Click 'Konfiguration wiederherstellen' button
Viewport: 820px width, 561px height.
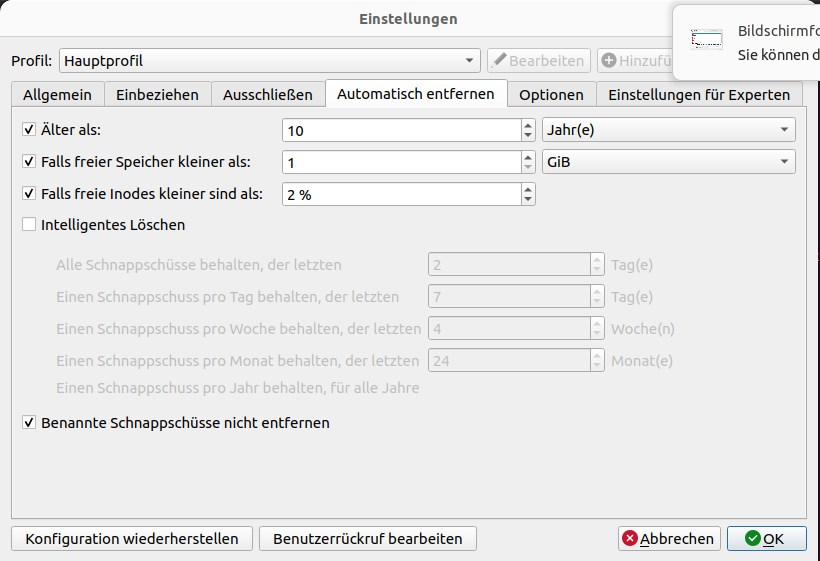click(132, 539)
